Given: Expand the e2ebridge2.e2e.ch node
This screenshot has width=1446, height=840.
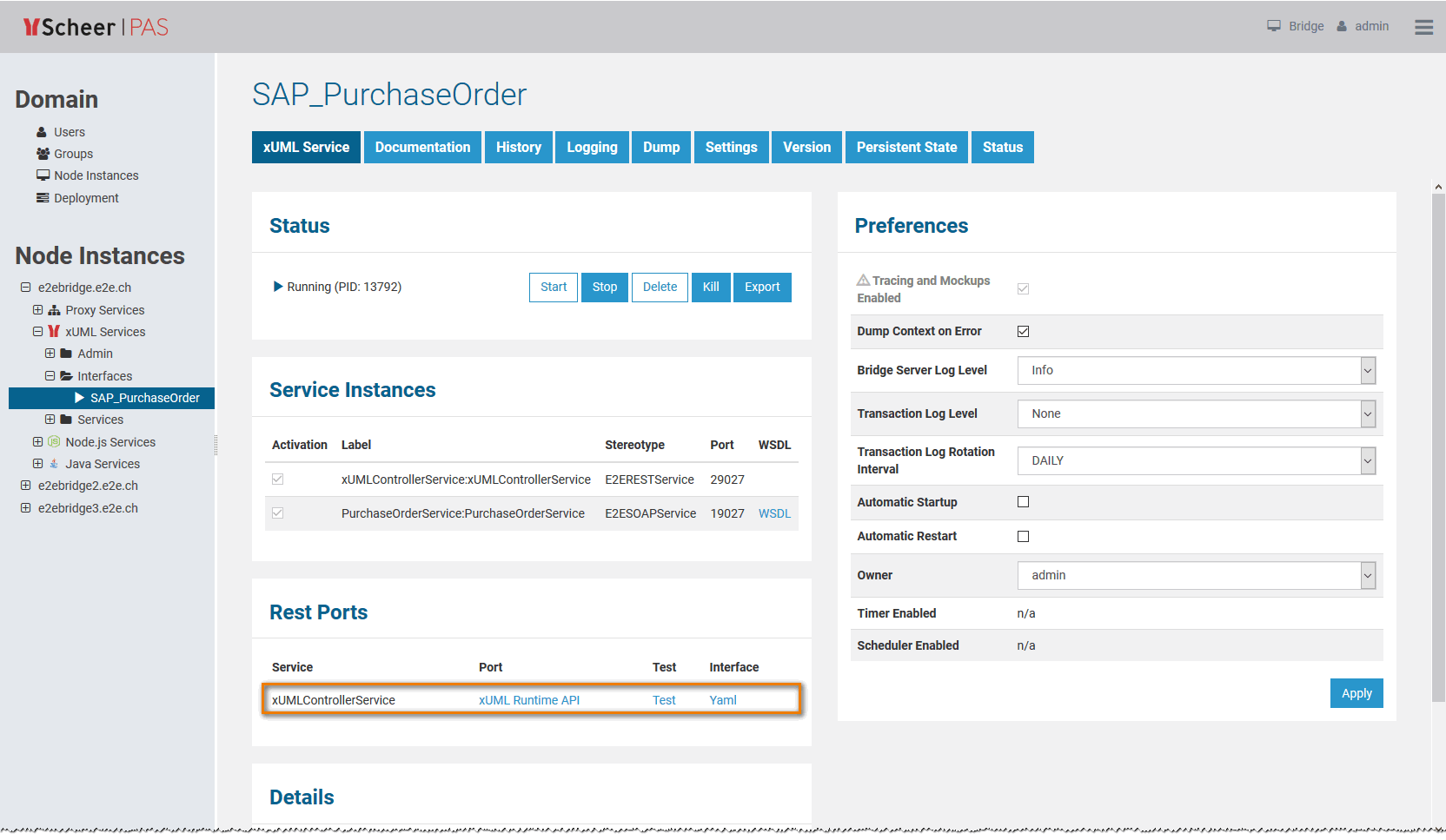Looking at the screenshot, I should click(25, 486).
